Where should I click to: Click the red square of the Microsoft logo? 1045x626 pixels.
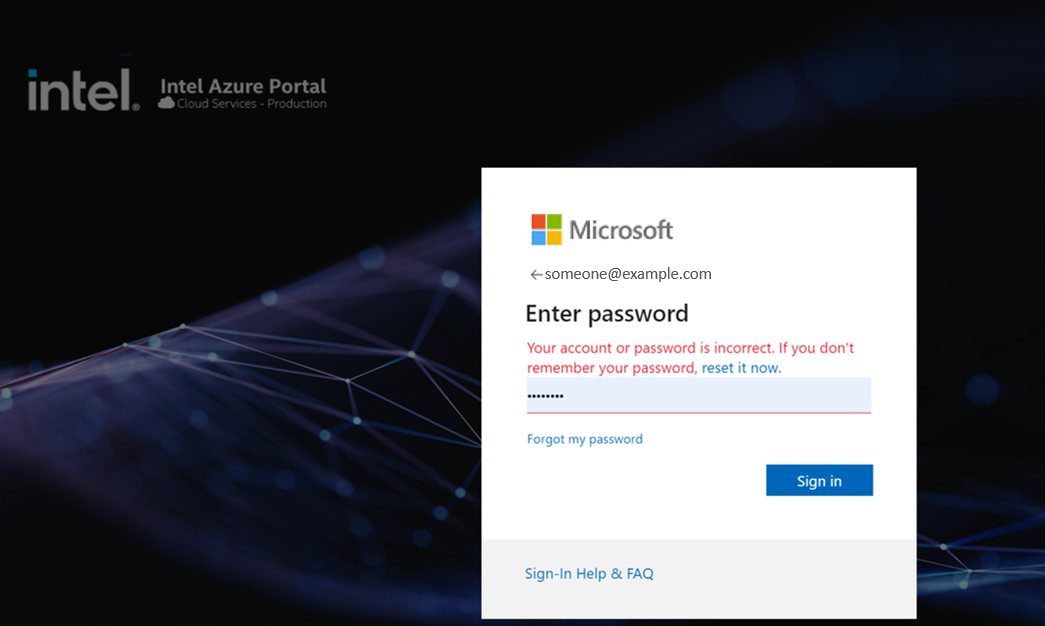point(539,222)
